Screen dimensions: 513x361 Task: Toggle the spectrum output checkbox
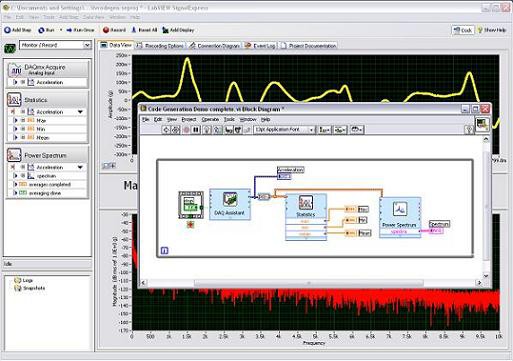[23, 176]
